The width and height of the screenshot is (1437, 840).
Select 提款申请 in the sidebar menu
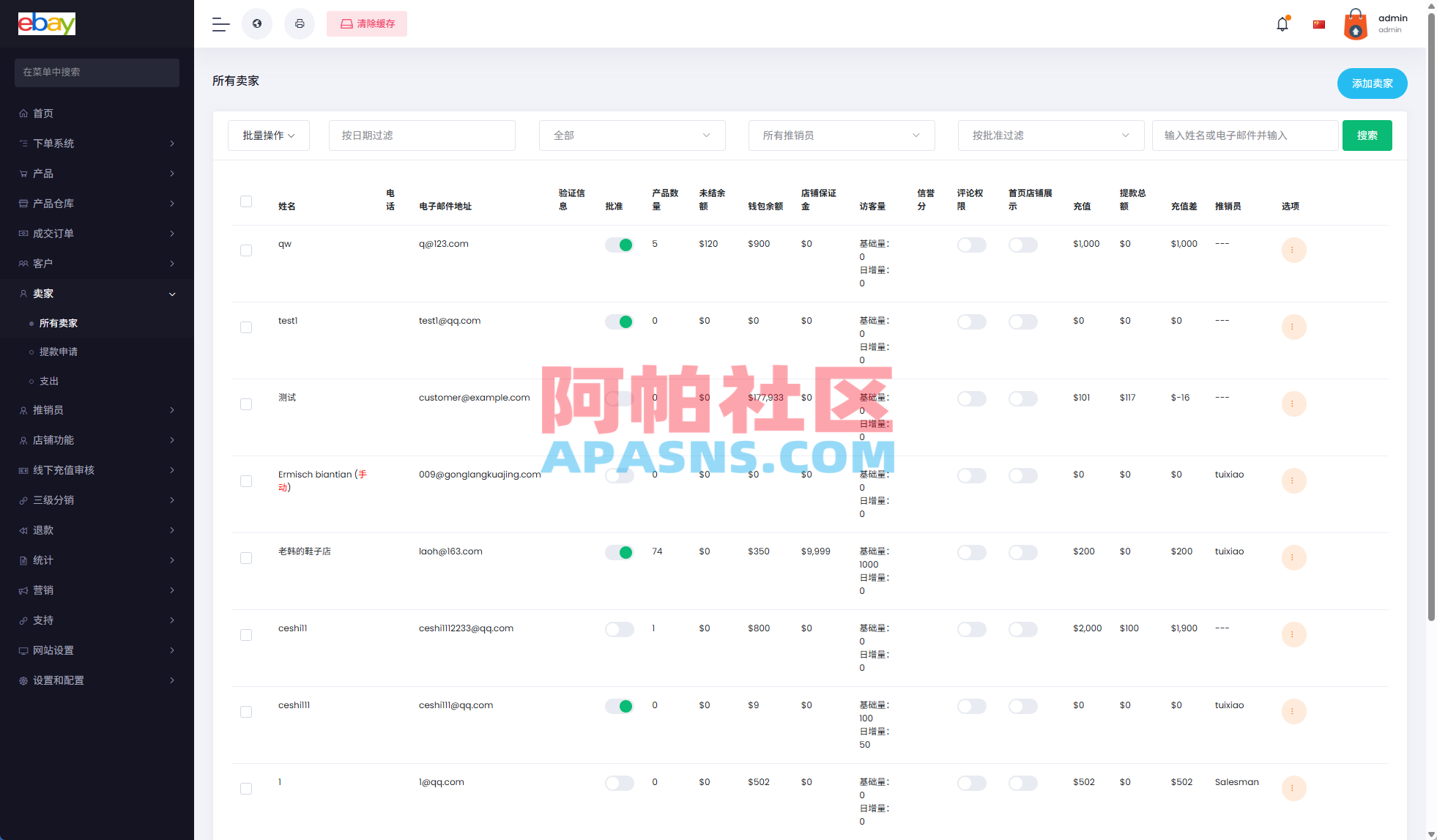(57, 352)
